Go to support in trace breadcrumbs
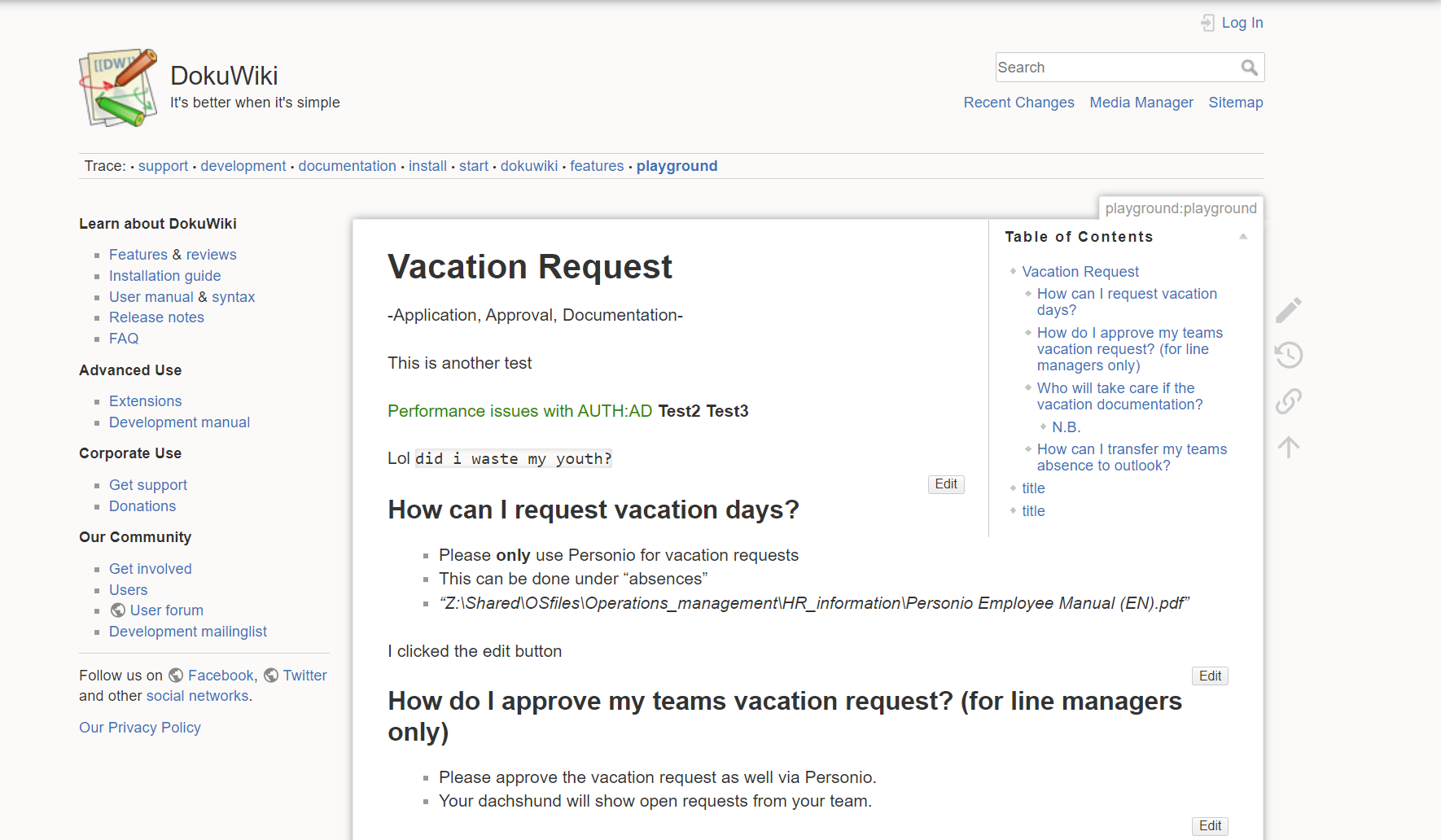This screenshot has height=840, width=1441. pyautogui.click(x=163, y=166)
